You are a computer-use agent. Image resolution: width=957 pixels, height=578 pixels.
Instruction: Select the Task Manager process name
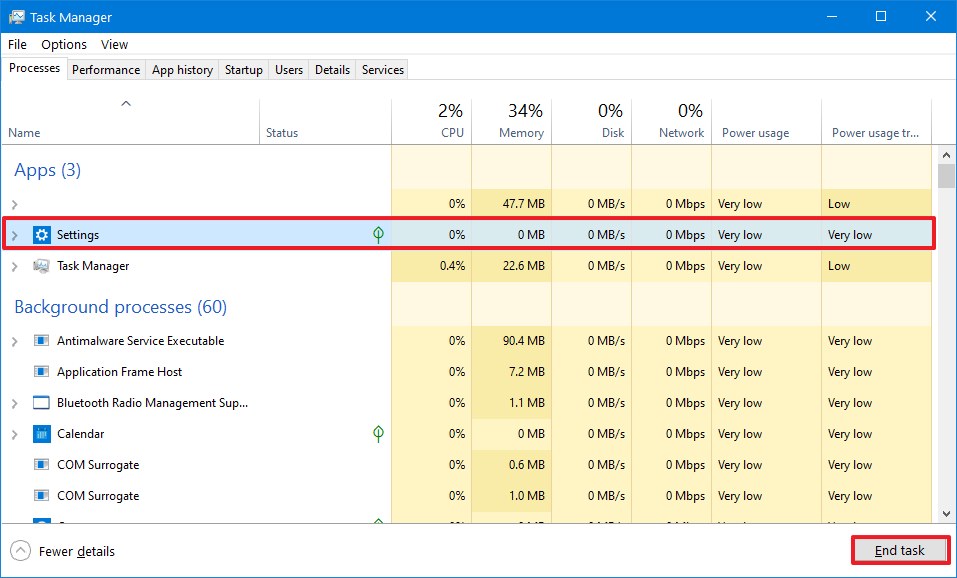click(93, 266)
